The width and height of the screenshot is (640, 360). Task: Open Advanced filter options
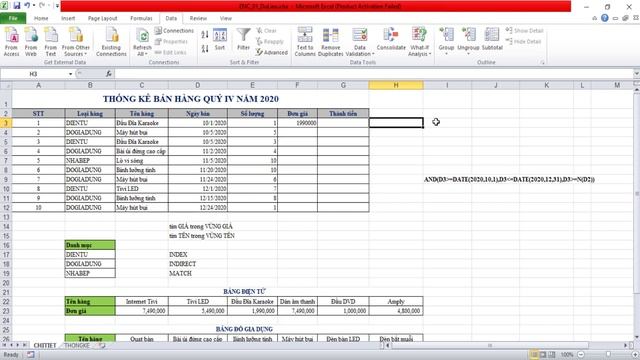[x=272, y=52]
